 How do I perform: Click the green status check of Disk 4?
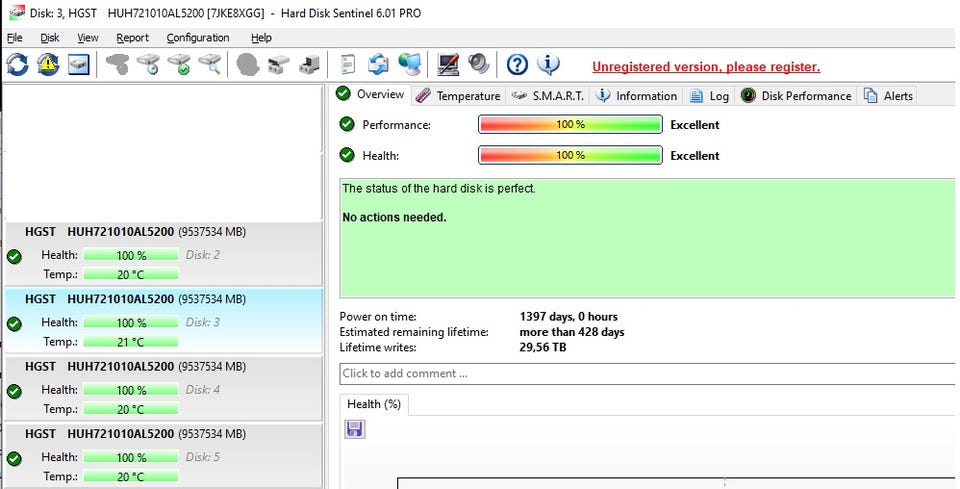[14, 391]
